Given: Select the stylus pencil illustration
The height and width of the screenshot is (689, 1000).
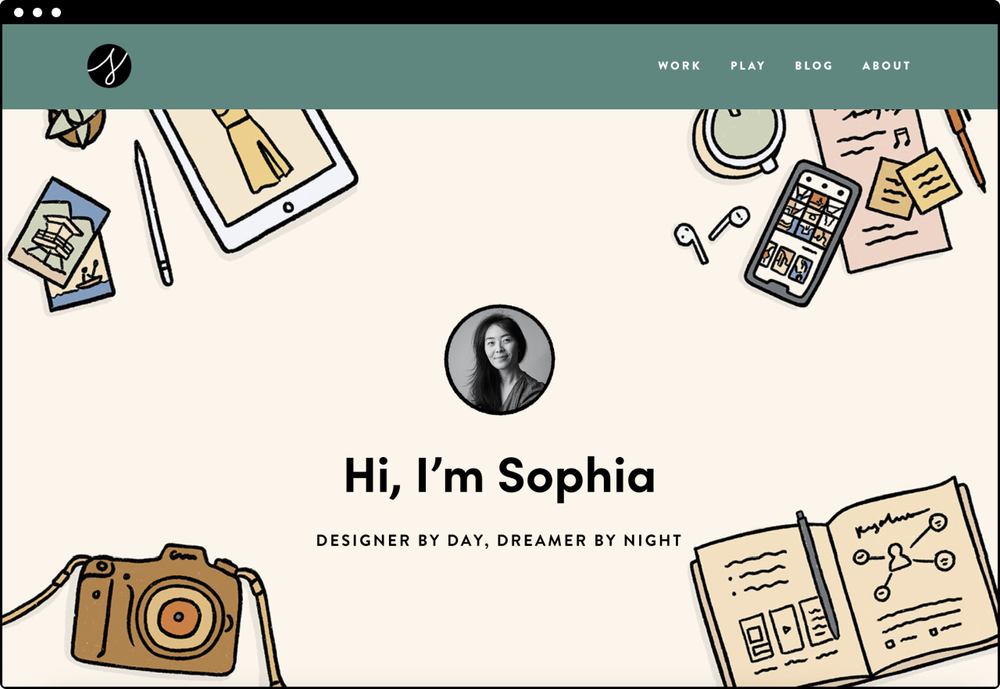Looking at the screenshot, I should [153, 213].
